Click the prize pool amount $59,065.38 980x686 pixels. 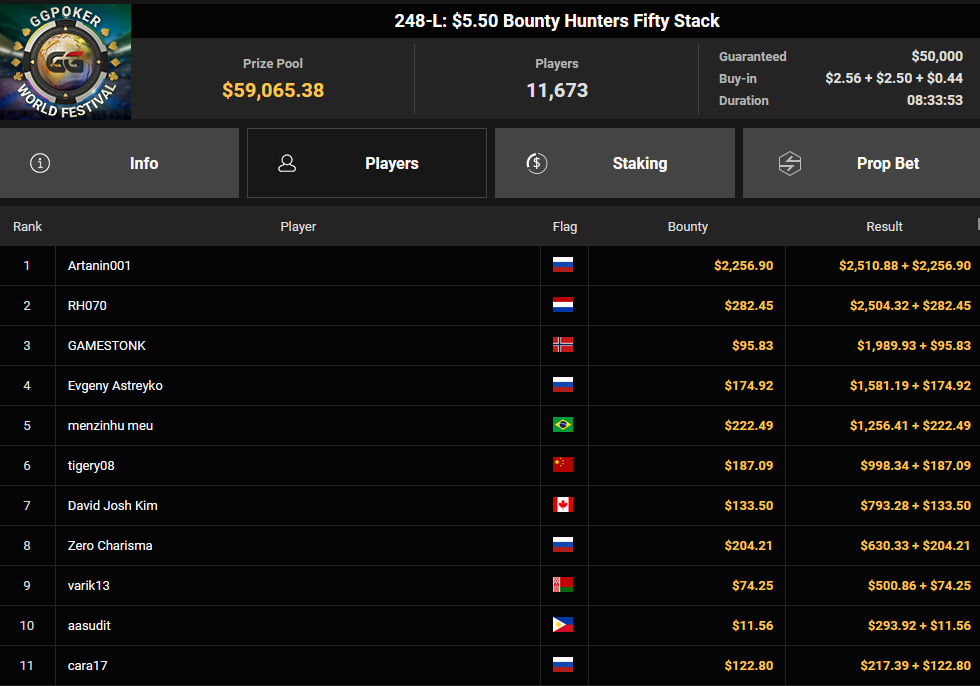tap(273, 90)
